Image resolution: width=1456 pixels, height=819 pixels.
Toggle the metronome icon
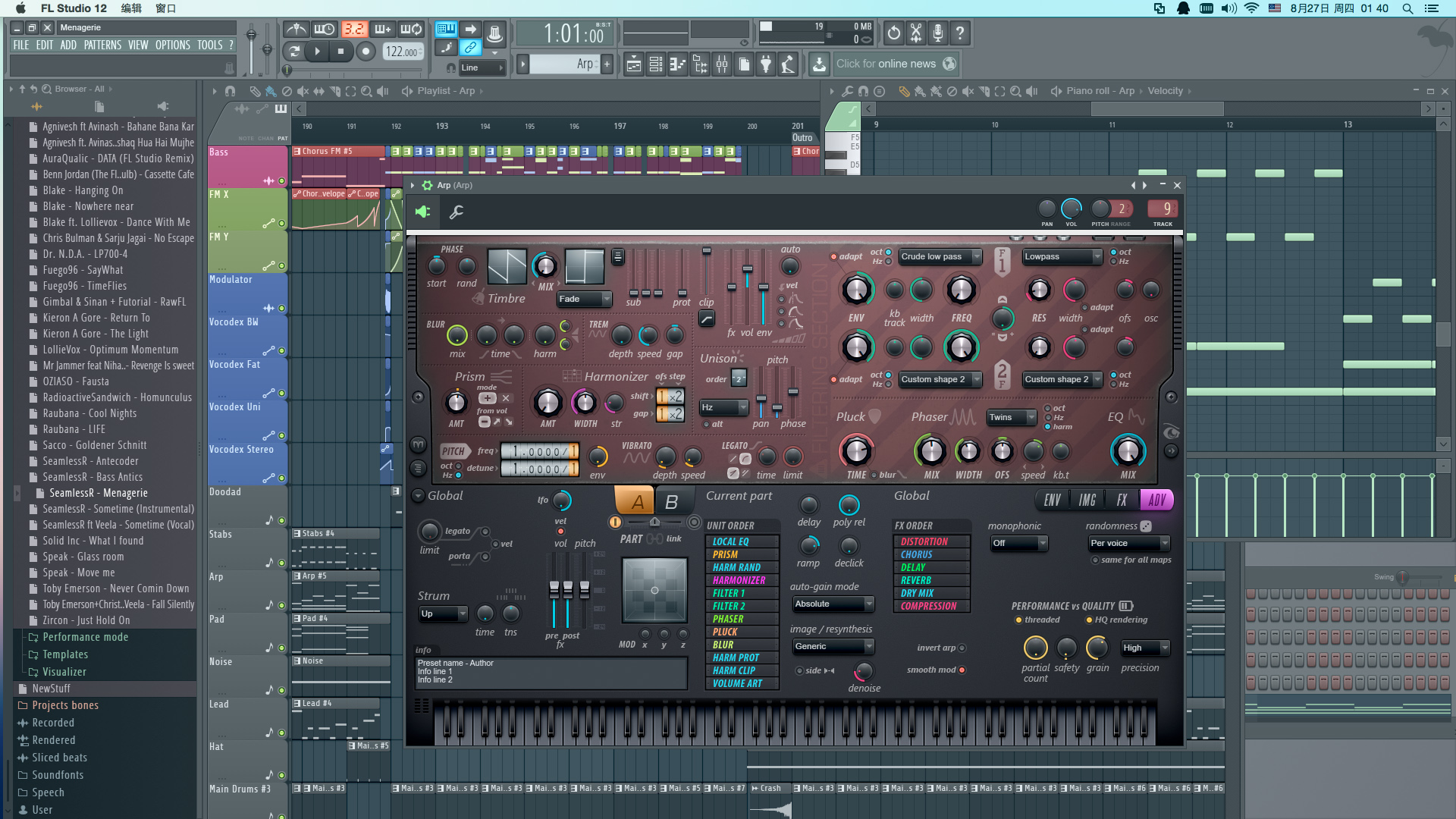pyautogui.click(x=296, y=30)
